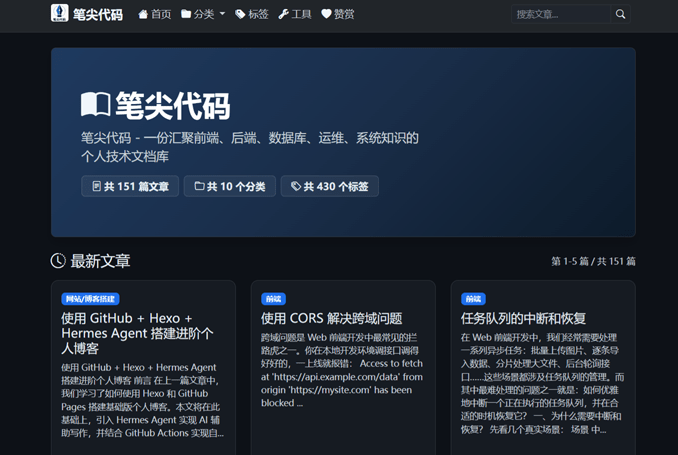Click the home icon beside 首页
Viewport: 678px width, 455px height.
click(x=143, y=14)
